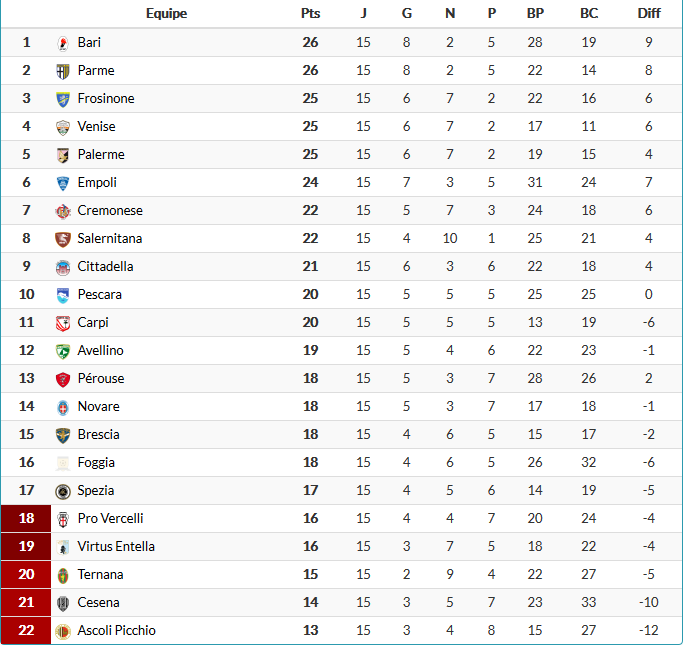
Task: Click the Avellino green club logo
Action: pyautogui.click(x=63, y=351)
